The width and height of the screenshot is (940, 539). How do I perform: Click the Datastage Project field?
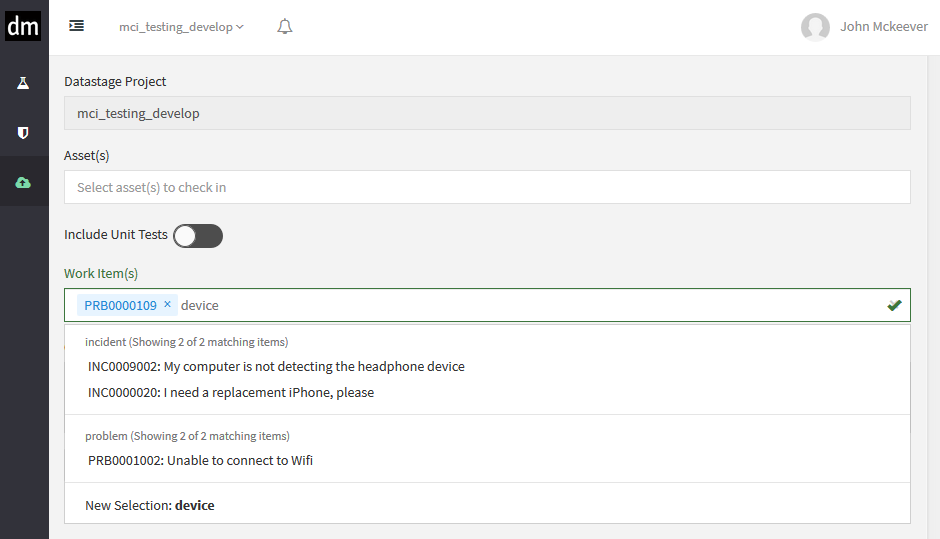[x=487, y=114]
